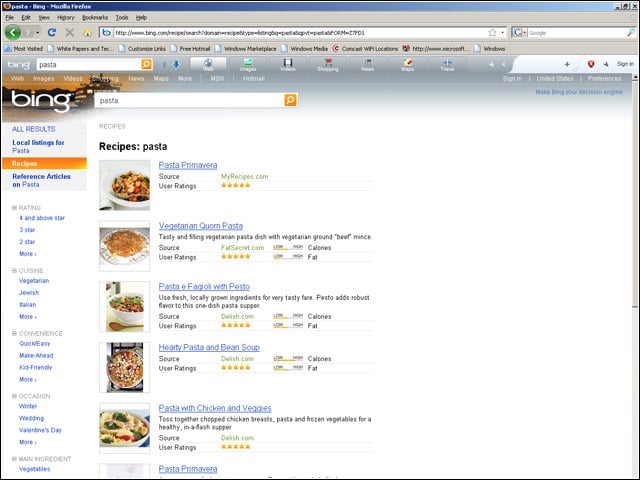Show More under the Rating filters
The width and height of the screenshot is (640, 480).
(28, 254)
